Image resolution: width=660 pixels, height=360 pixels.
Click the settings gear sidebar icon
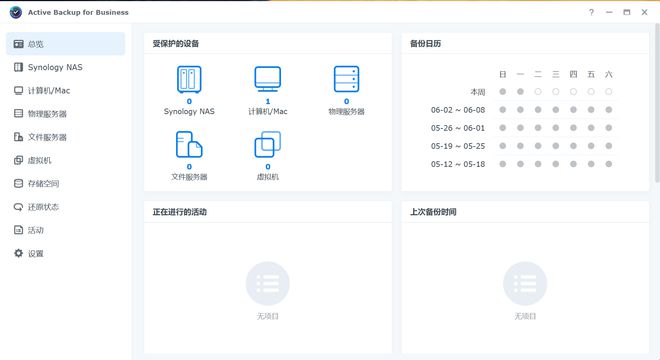click(x=19, y=253)
